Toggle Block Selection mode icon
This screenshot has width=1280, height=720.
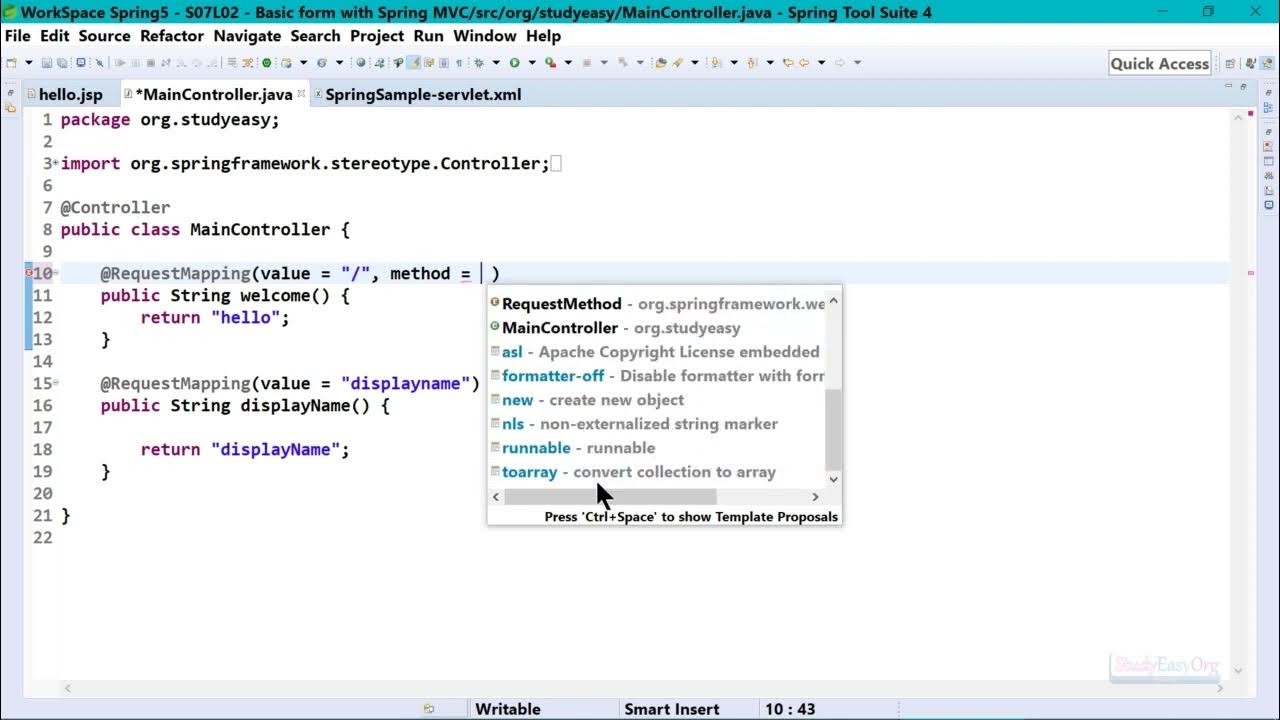[x=443, y=63]
